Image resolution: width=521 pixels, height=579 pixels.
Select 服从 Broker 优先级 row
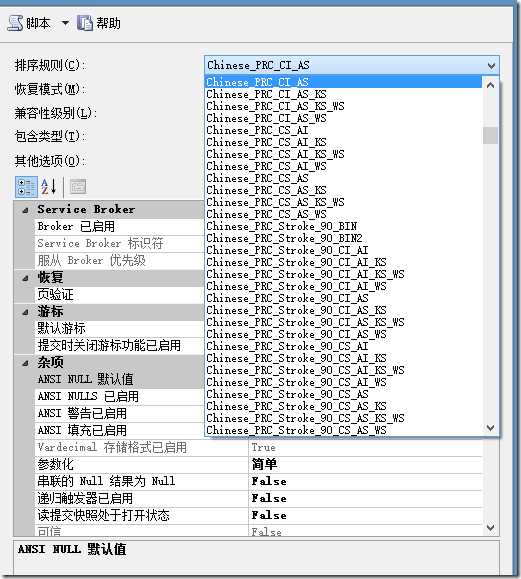point(120,261)
